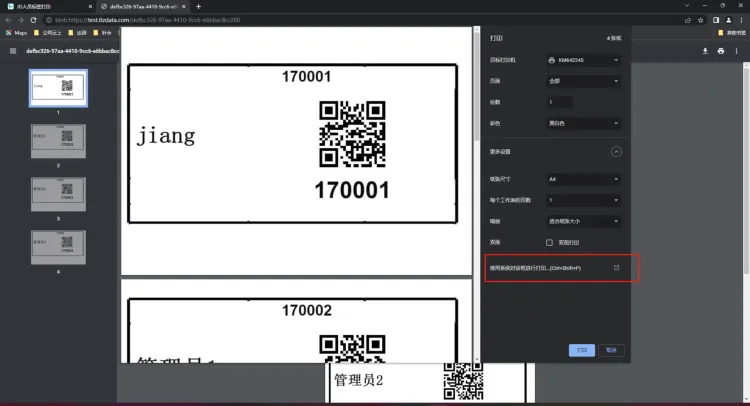Click the copies number field

[560, 102]
